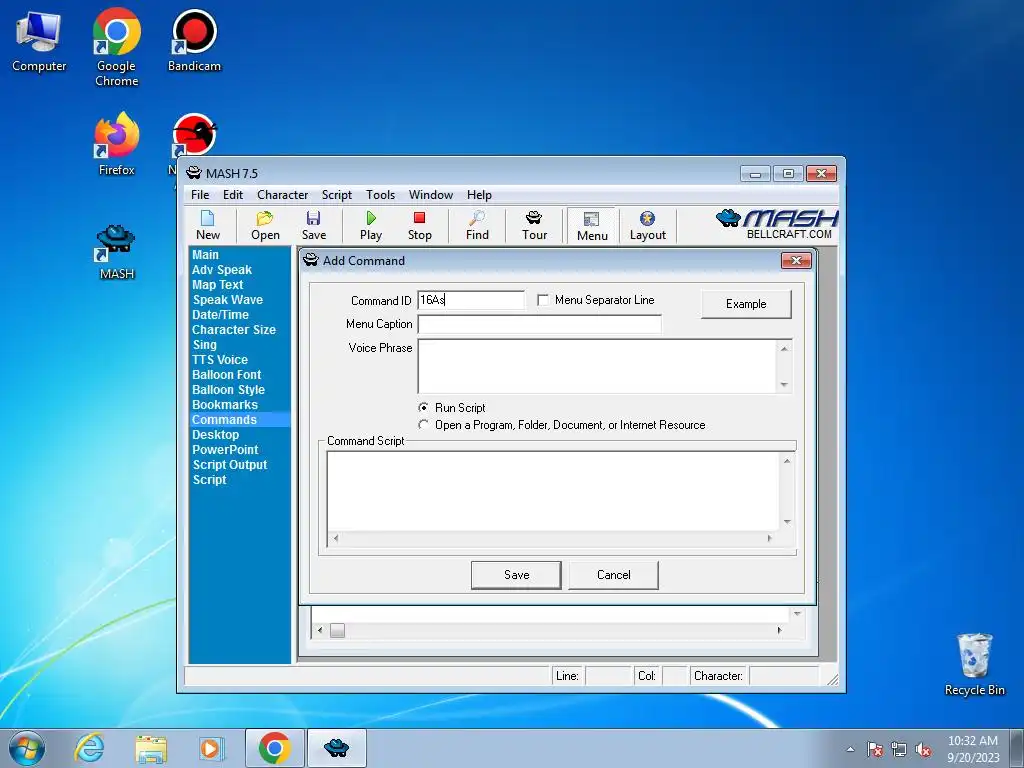
Task: Start playback with the Play icon
Action: (370, 225)
